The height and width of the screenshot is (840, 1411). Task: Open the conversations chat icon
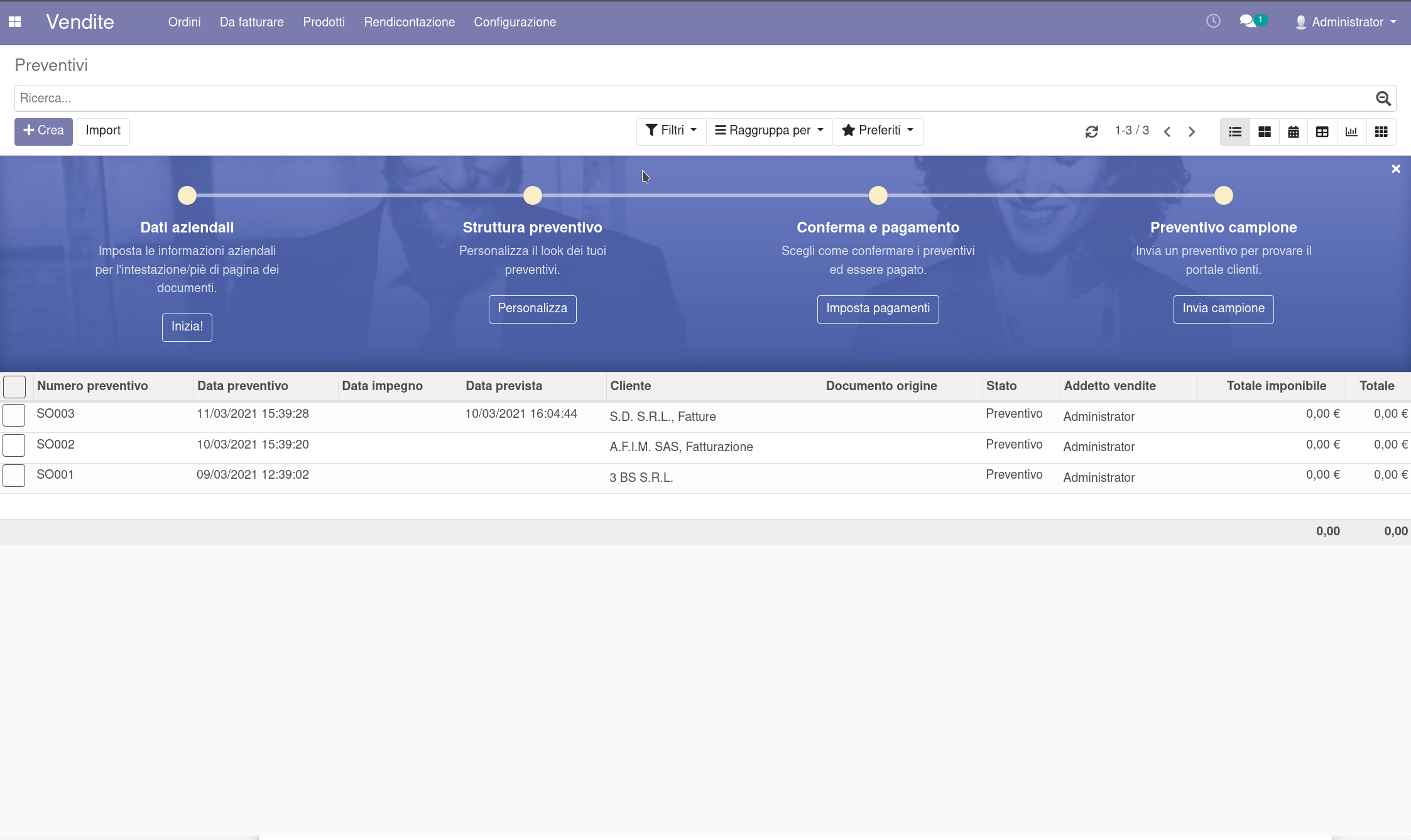click(1248, 21)
